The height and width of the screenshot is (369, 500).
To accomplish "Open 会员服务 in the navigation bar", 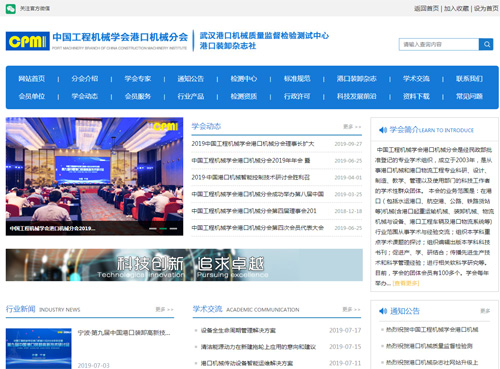I will tap(138, 96).
